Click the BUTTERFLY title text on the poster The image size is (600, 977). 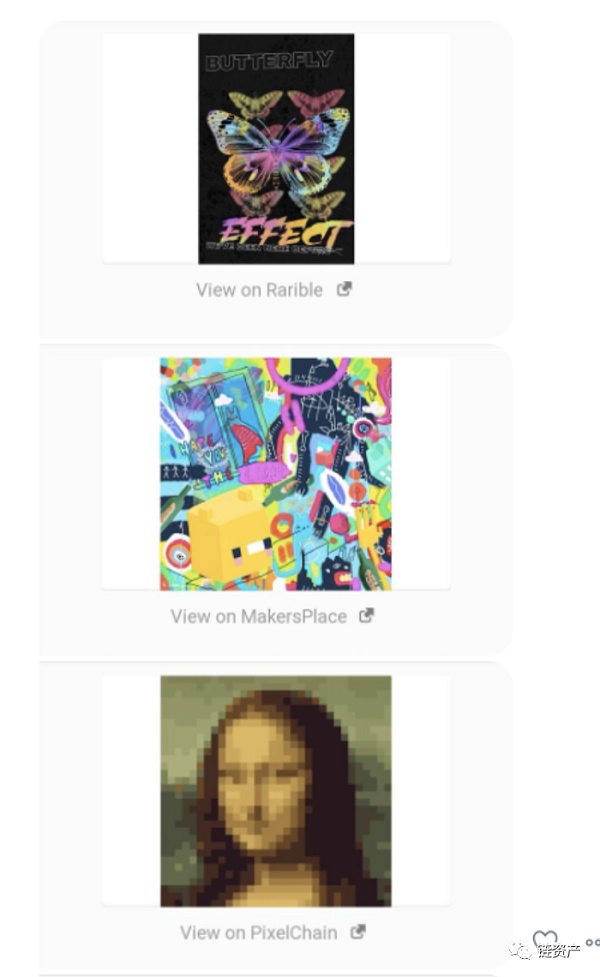pos(269,62)
